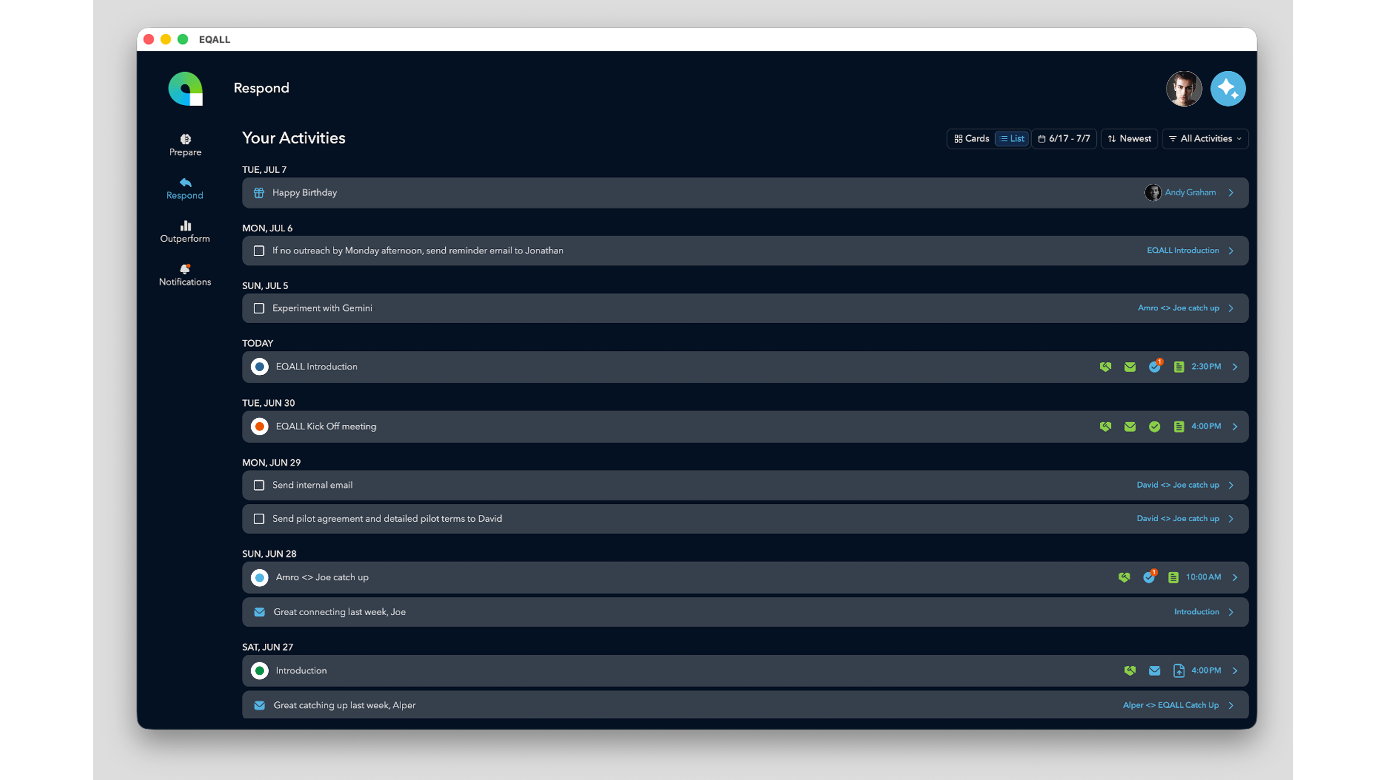
Task: Click the EQALL logo in top left
Action: point(185,89)
